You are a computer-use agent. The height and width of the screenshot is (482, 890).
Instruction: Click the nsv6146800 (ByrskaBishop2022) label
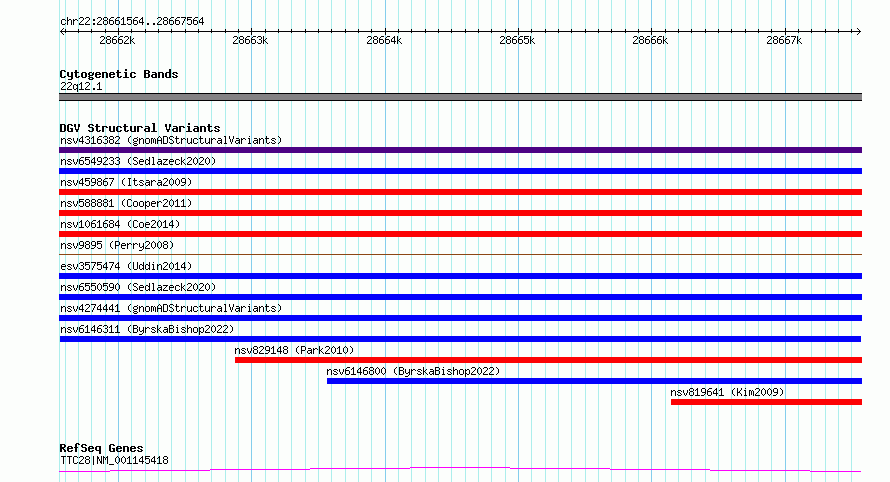(413, 371)
